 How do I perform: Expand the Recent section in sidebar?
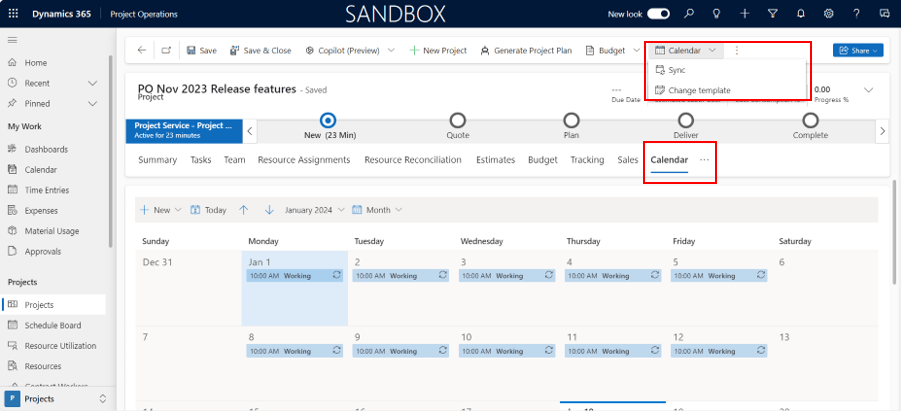(93, 83)
